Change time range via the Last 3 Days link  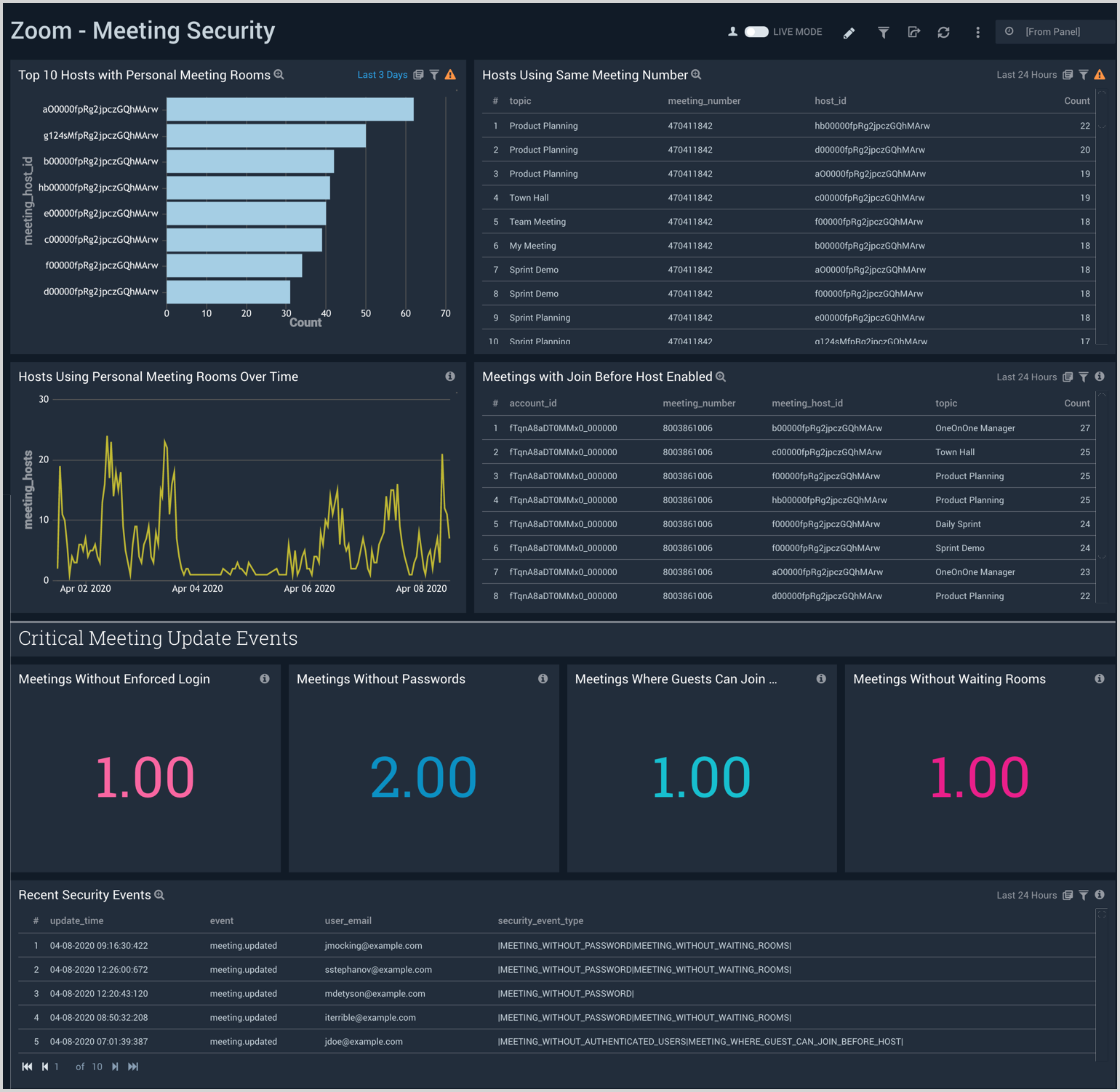[x=382, y=74]
